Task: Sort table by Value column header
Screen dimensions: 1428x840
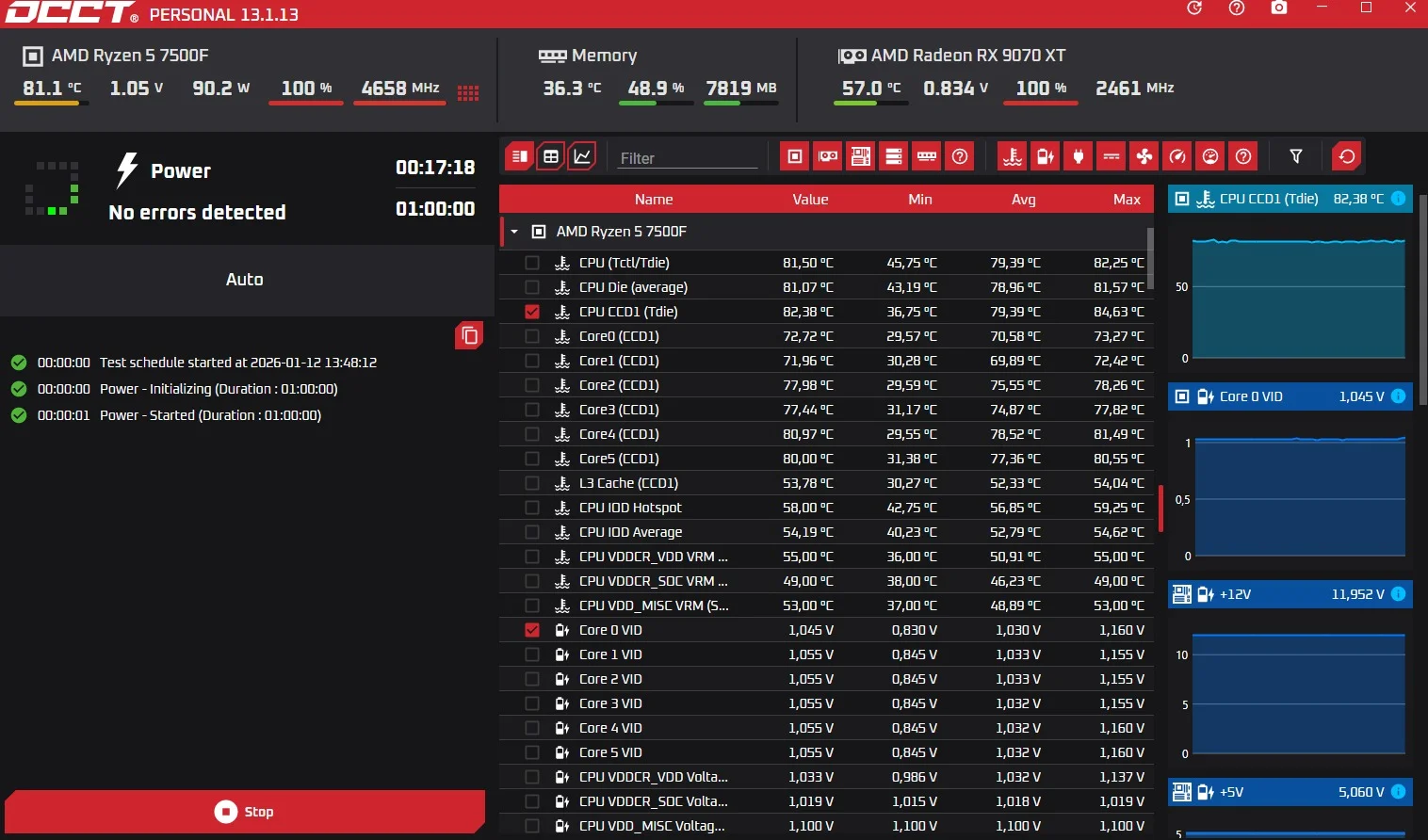Action: pyautogui.click(x=810, y=200)
